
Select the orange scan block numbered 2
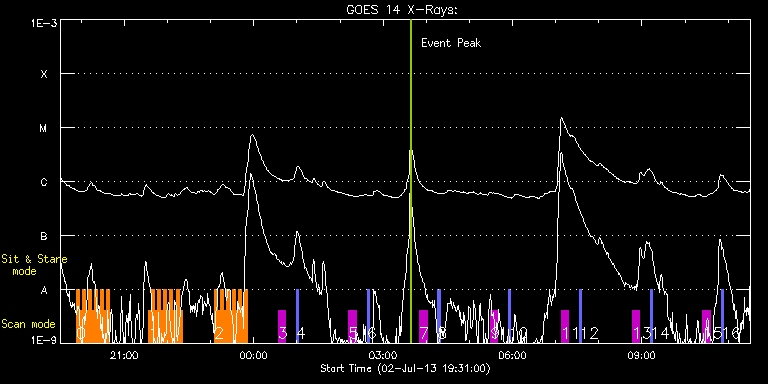pyautogui.click(x=231, y=316)
